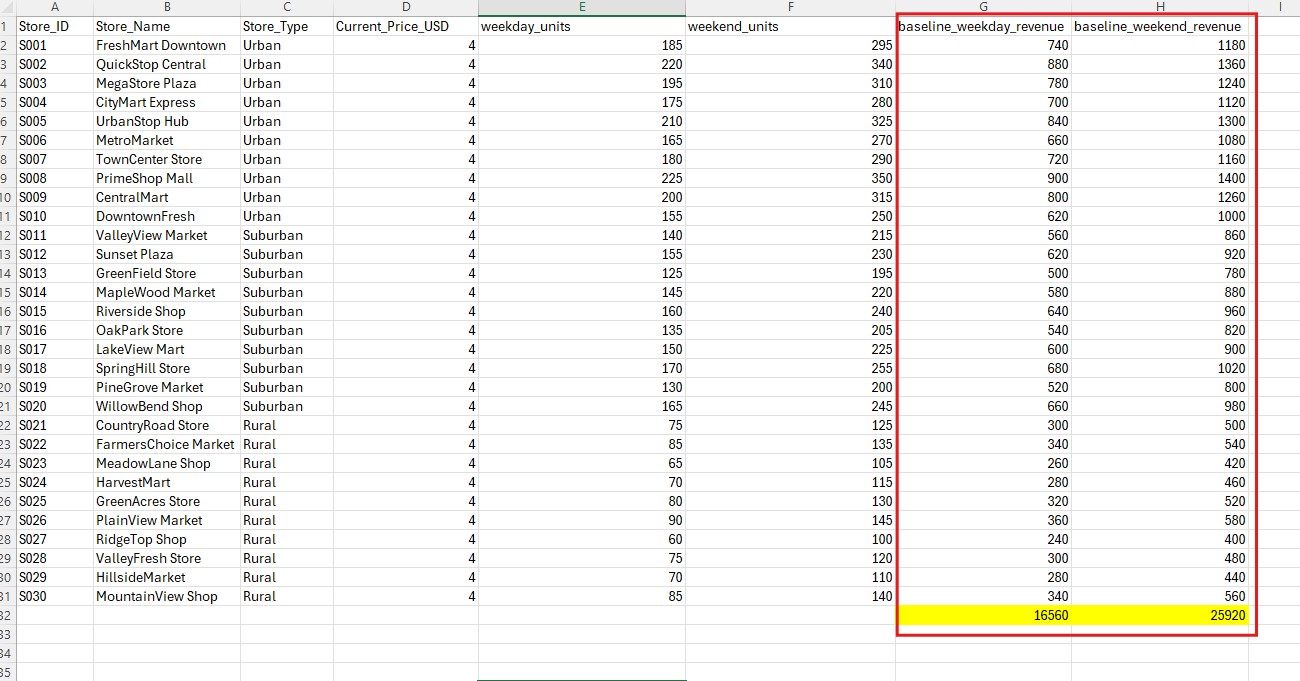Click the MountainView Shop cell
This screenshot has height=681, width=1300.
(x=156, y=596)
